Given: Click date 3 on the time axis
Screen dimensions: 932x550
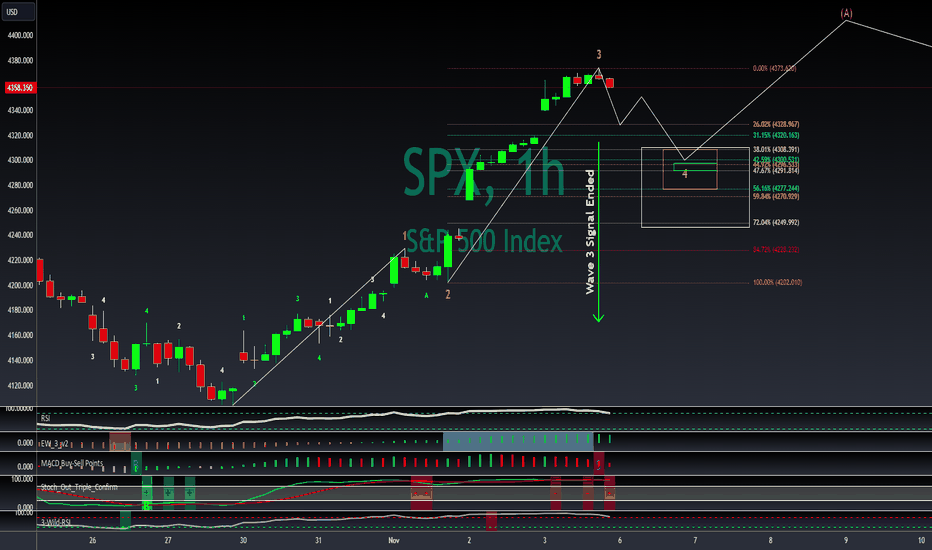Looking at the screenshot, I should [x=544, y=540].
